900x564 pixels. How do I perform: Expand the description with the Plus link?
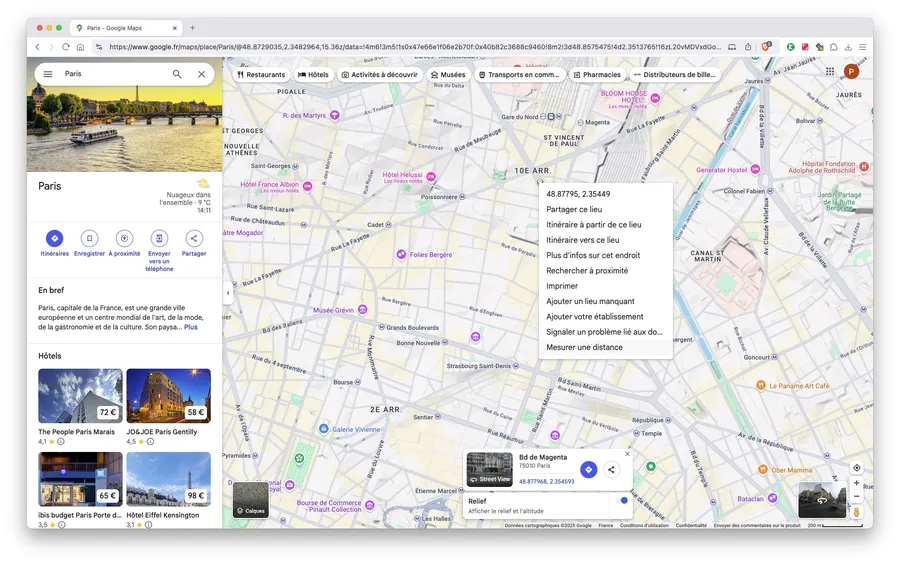191,327
